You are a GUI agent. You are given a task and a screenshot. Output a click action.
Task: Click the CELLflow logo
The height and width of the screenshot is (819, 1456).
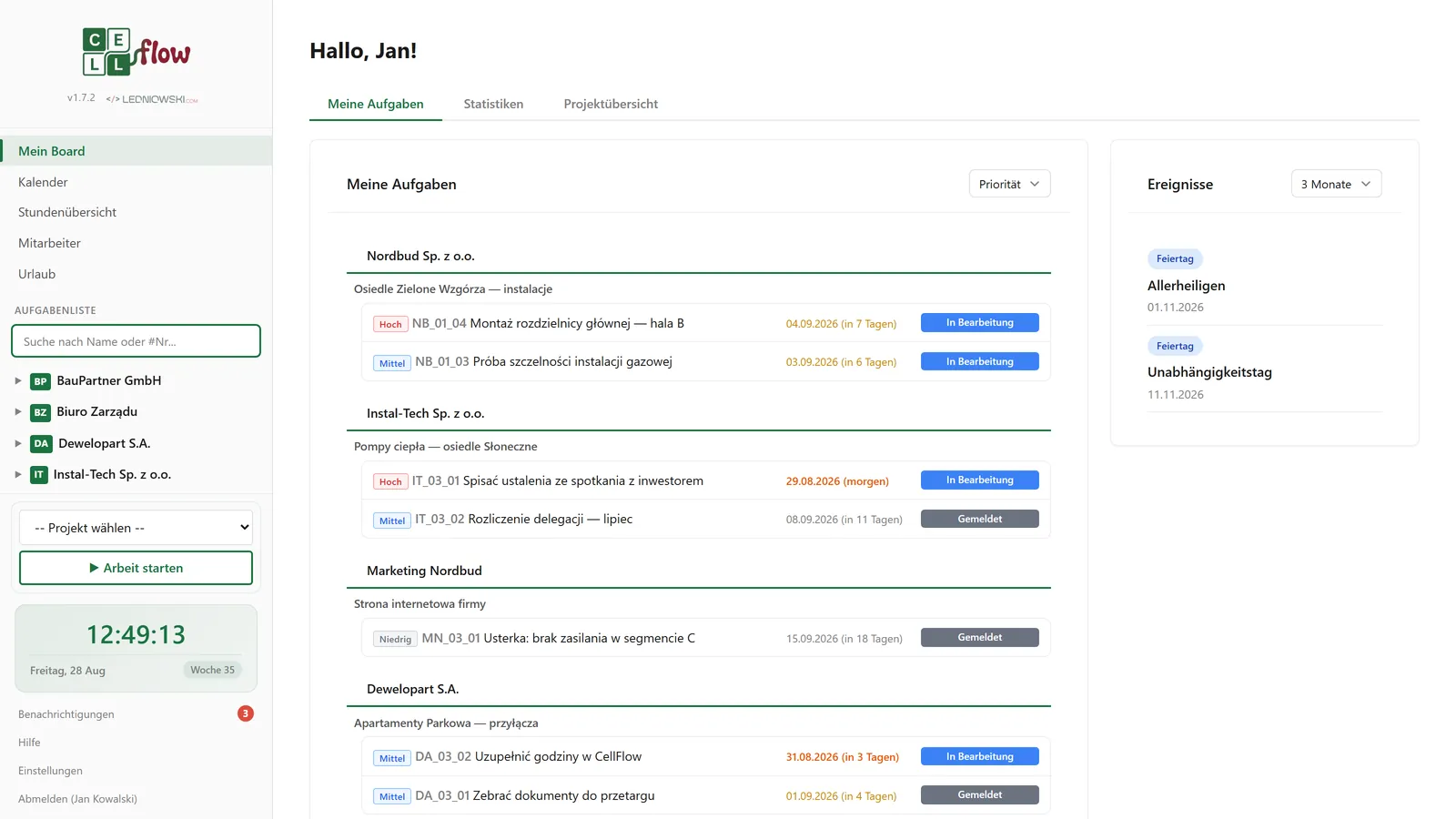coord(136,52)
